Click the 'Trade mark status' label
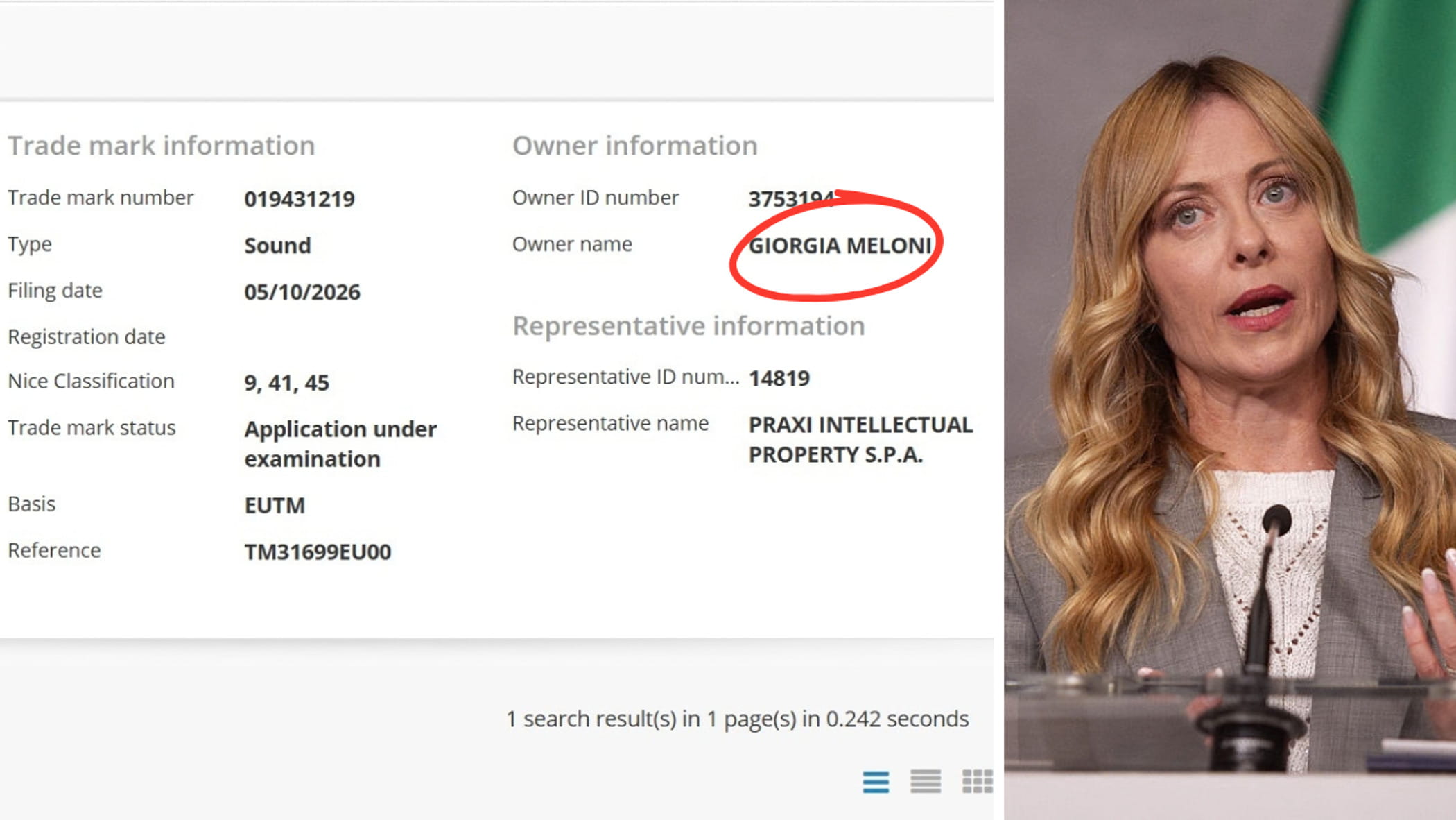Viewport: 1456px width, 820px height. [x=92, y=427]
